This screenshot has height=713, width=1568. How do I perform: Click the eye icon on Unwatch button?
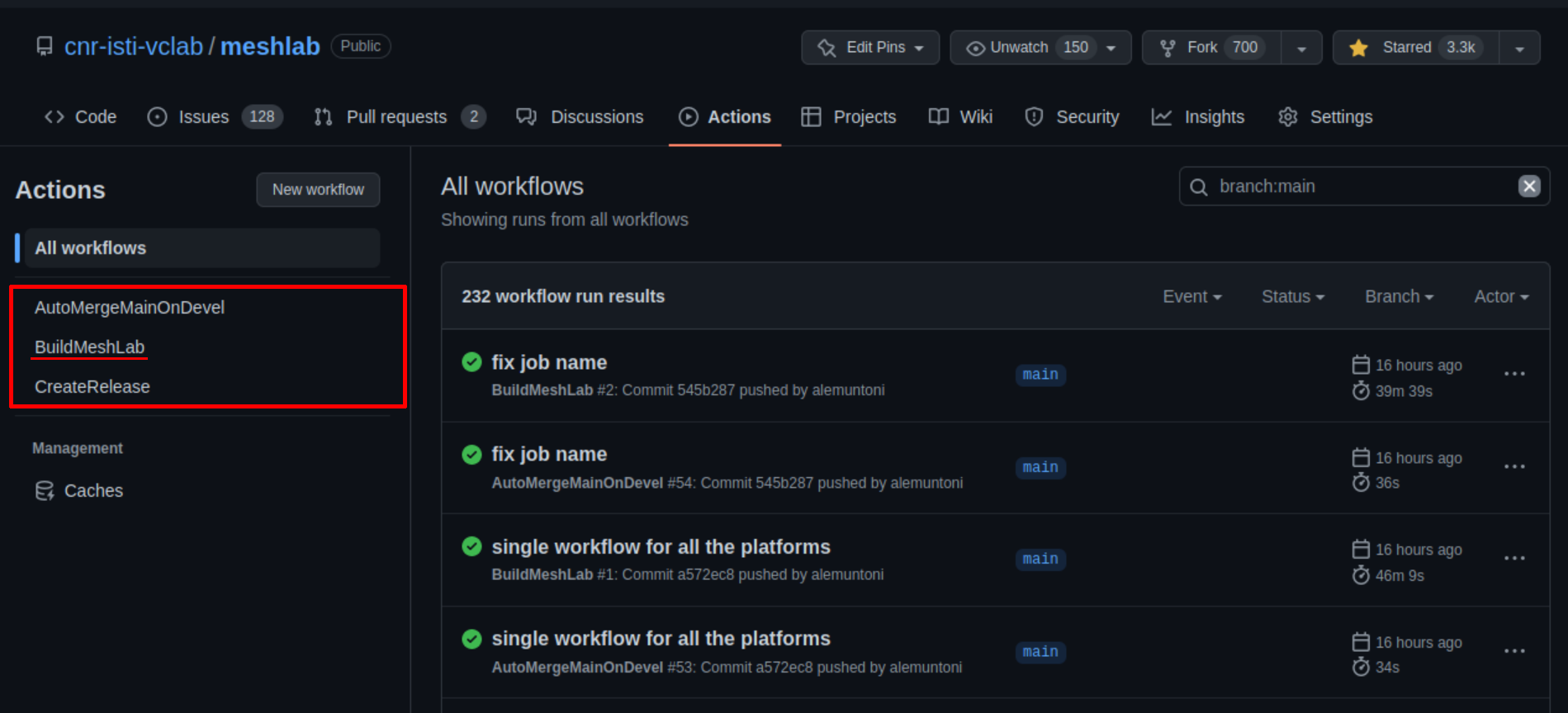point(975,49)
